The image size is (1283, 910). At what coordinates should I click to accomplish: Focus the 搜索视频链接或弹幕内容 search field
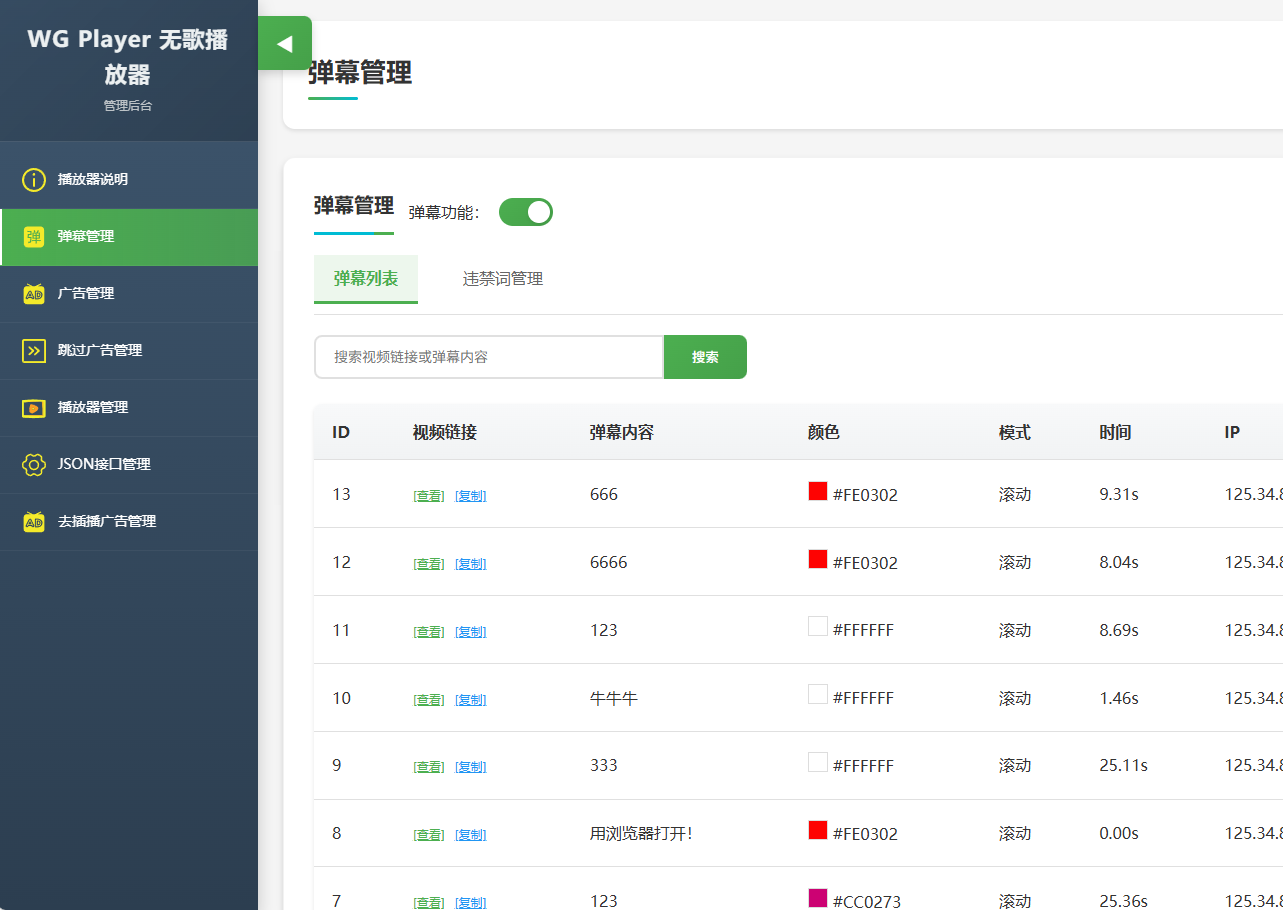pyautogui.click(x=489, y=357)
